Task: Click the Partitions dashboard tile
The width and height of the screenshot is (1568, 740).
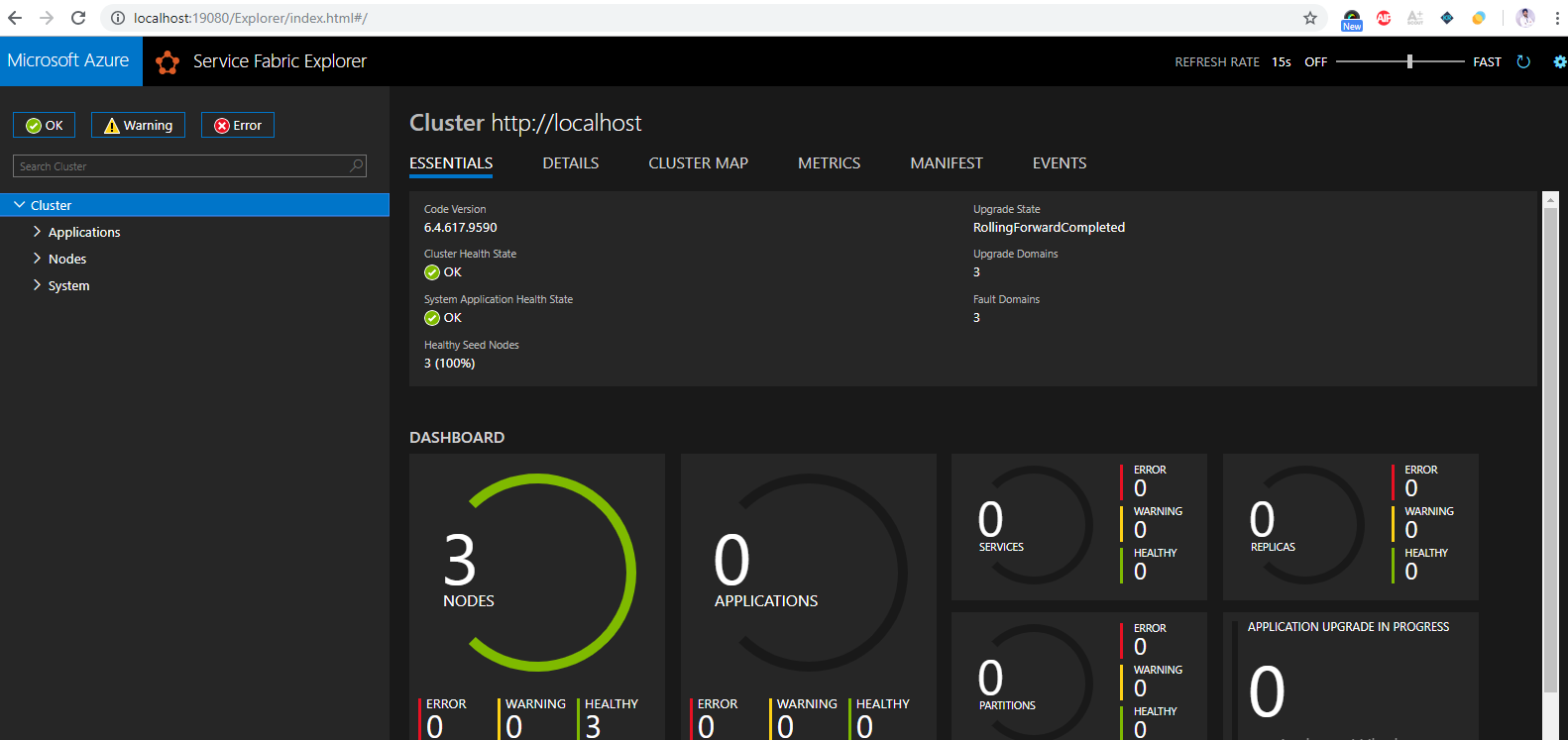Action: point(1079,677)
